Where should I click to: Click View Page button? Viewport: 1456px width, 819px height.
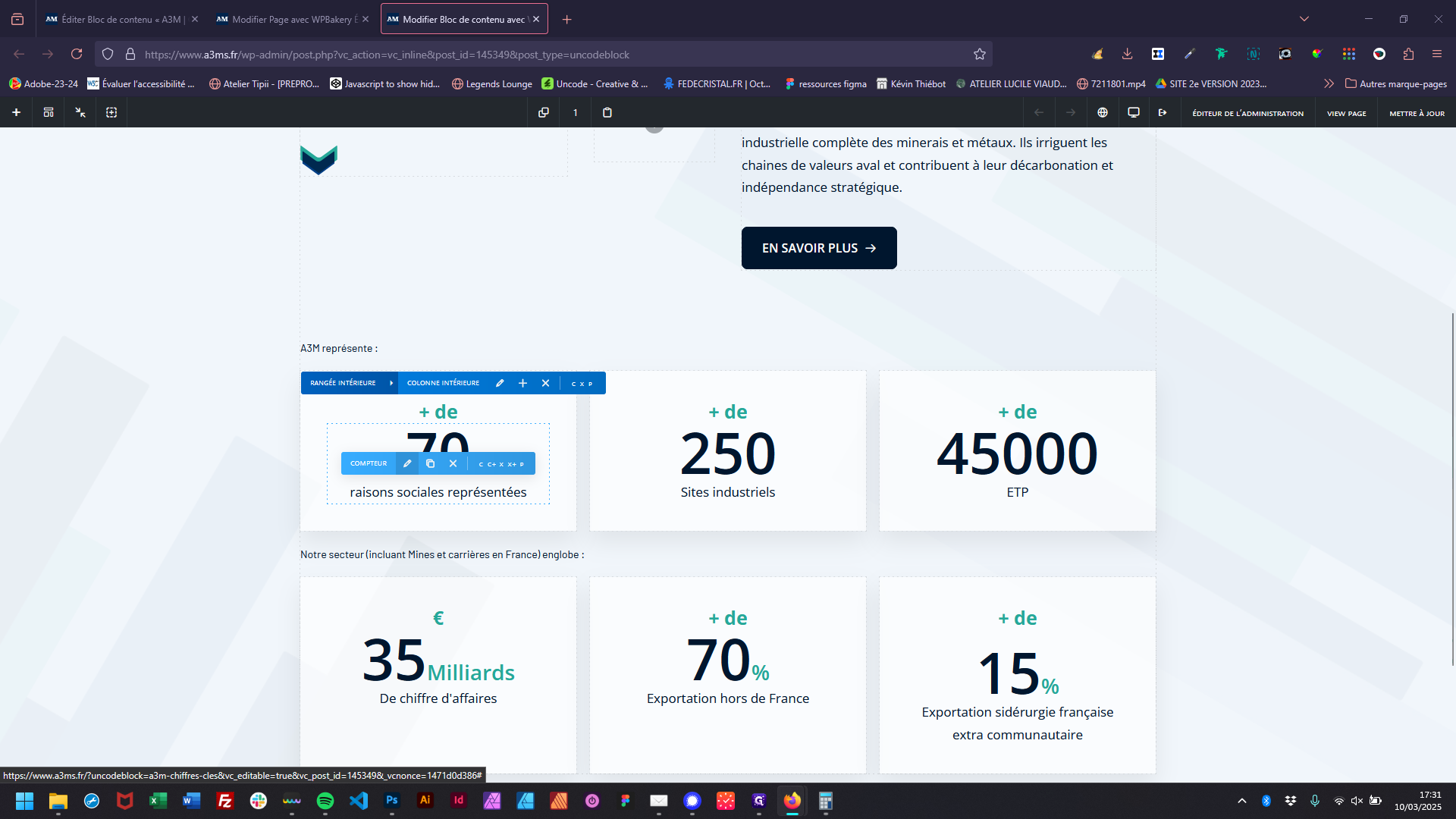(x=1346, y=113)
